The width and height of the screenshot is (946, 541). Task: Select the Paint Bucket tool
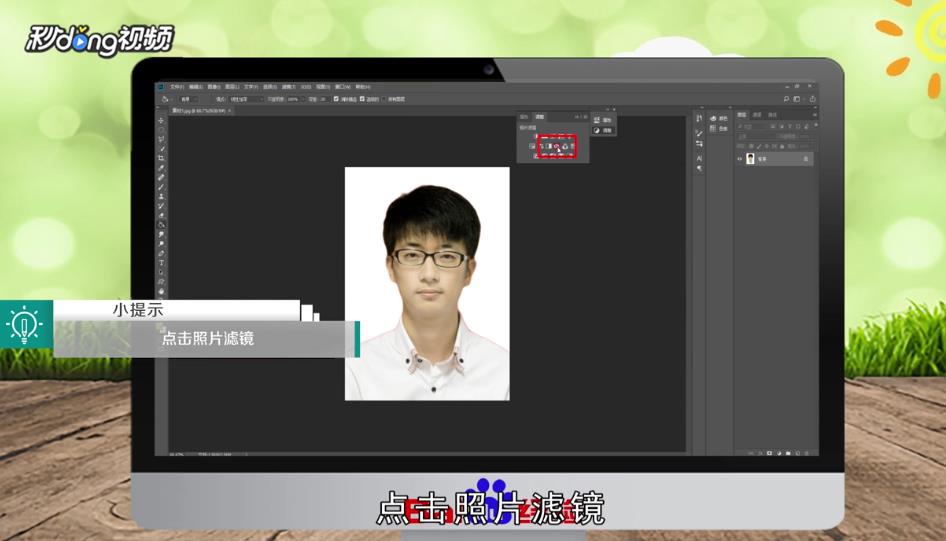coord(161,224)
